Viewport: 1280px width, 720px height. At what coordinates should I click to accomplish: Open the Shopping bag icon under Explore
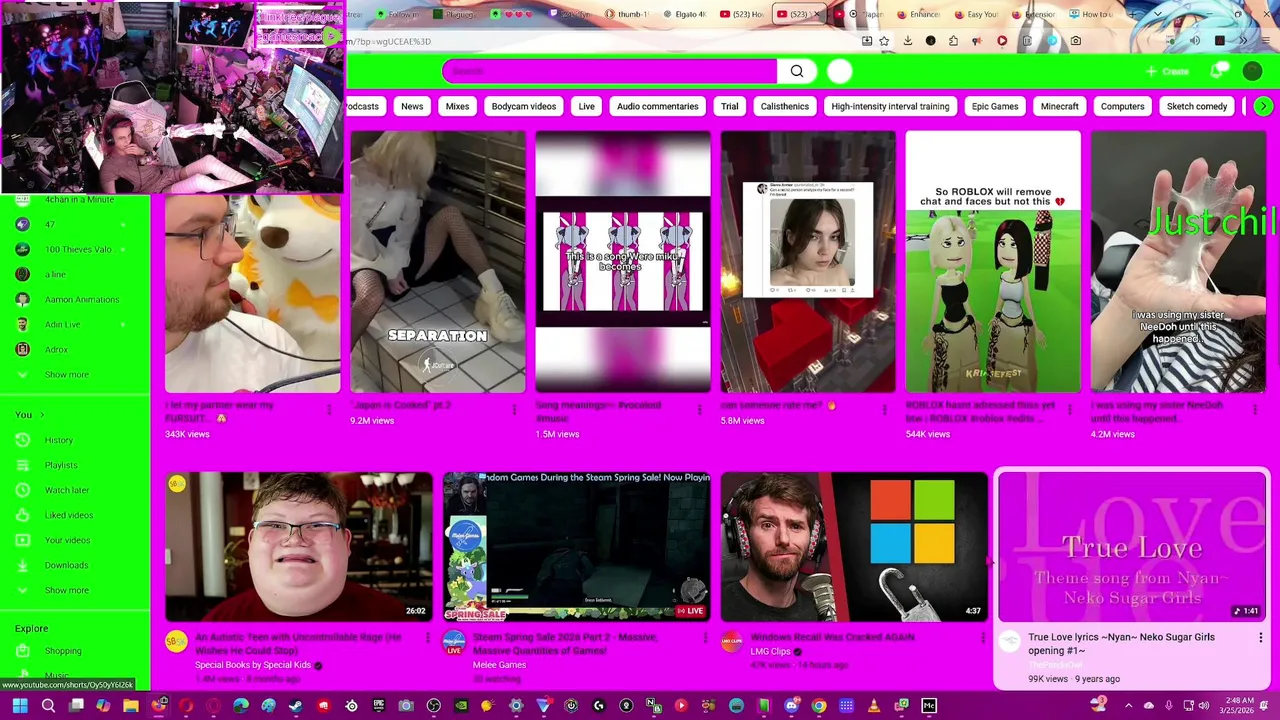click(x=22, y=651)
